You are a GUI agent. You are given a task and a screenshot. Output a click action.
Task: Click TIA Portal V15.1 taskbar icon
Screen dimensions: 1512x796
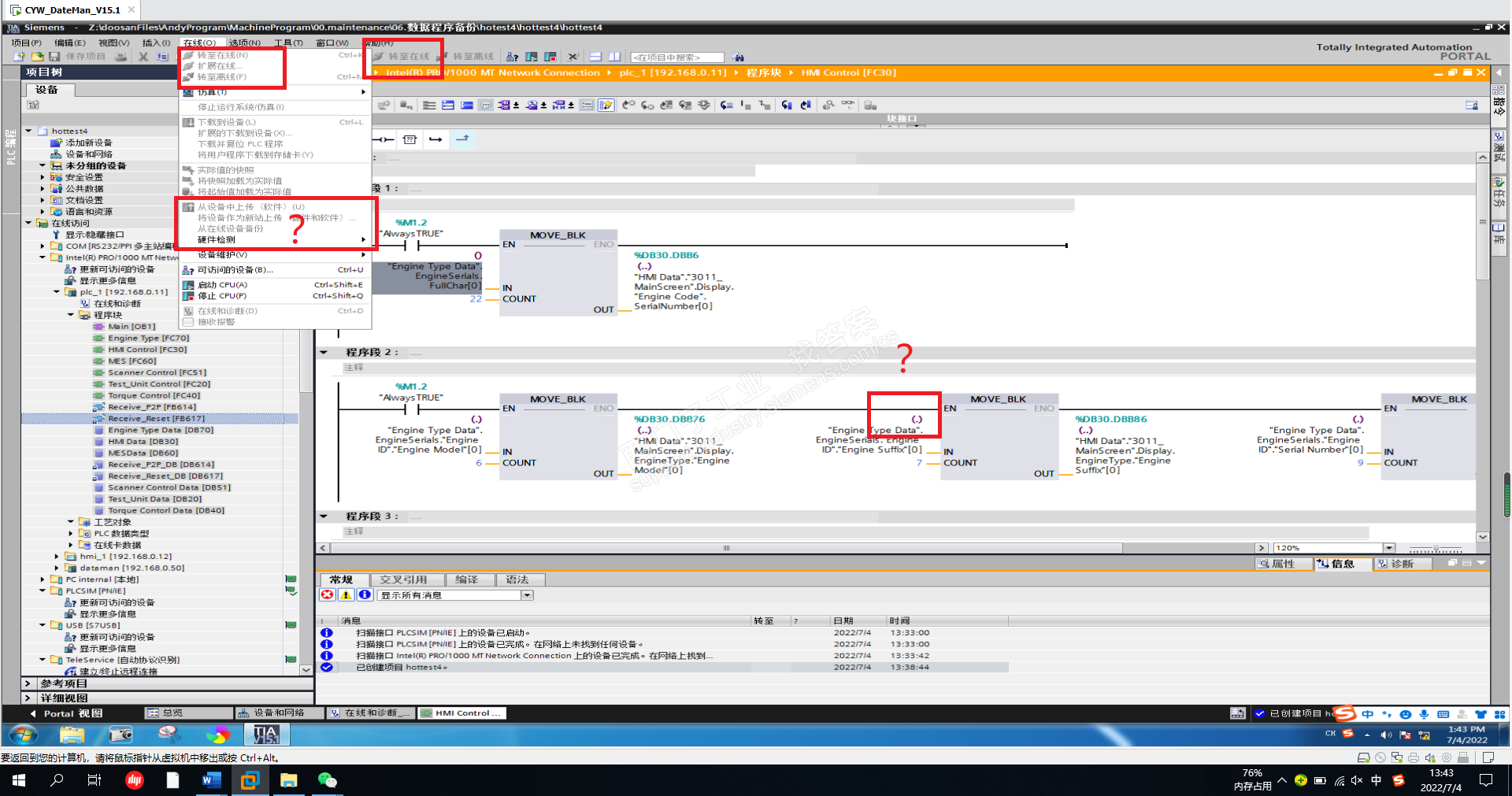[266, 735]
